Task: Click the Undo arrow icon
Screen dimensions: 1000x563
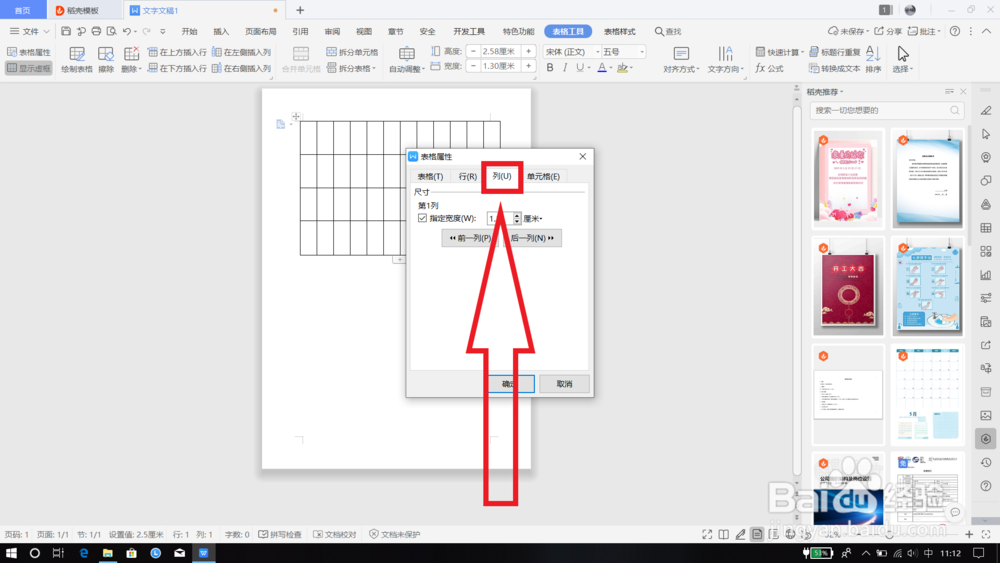Action: point(127,31)
